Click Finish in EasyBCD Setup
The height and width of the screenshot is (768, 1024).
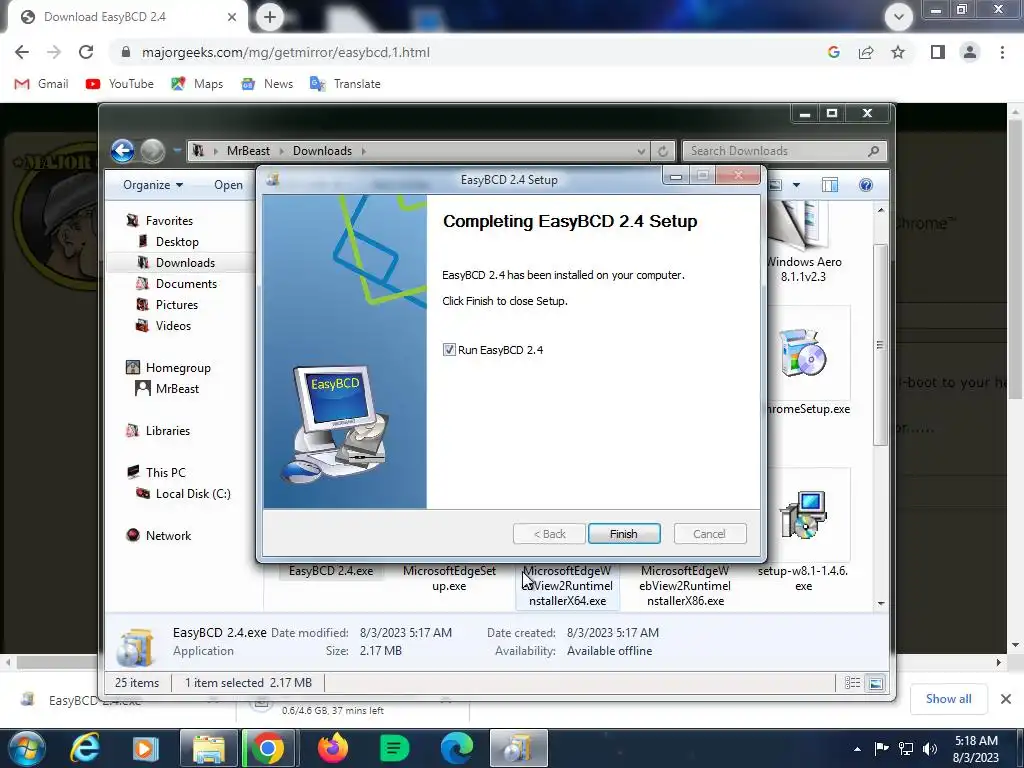[x=624, y=534]
